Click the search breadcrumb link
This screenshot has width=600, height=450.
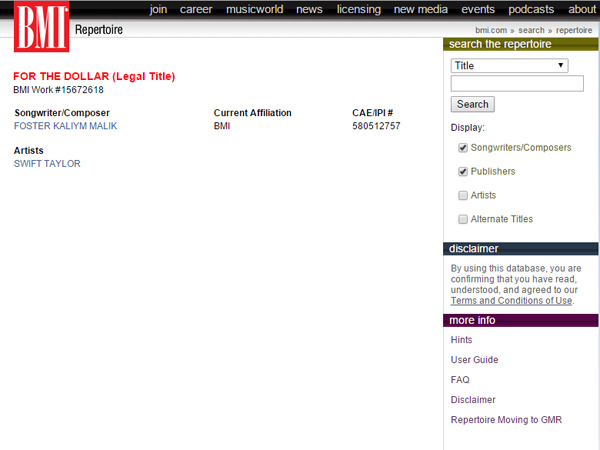click(531, 31)
